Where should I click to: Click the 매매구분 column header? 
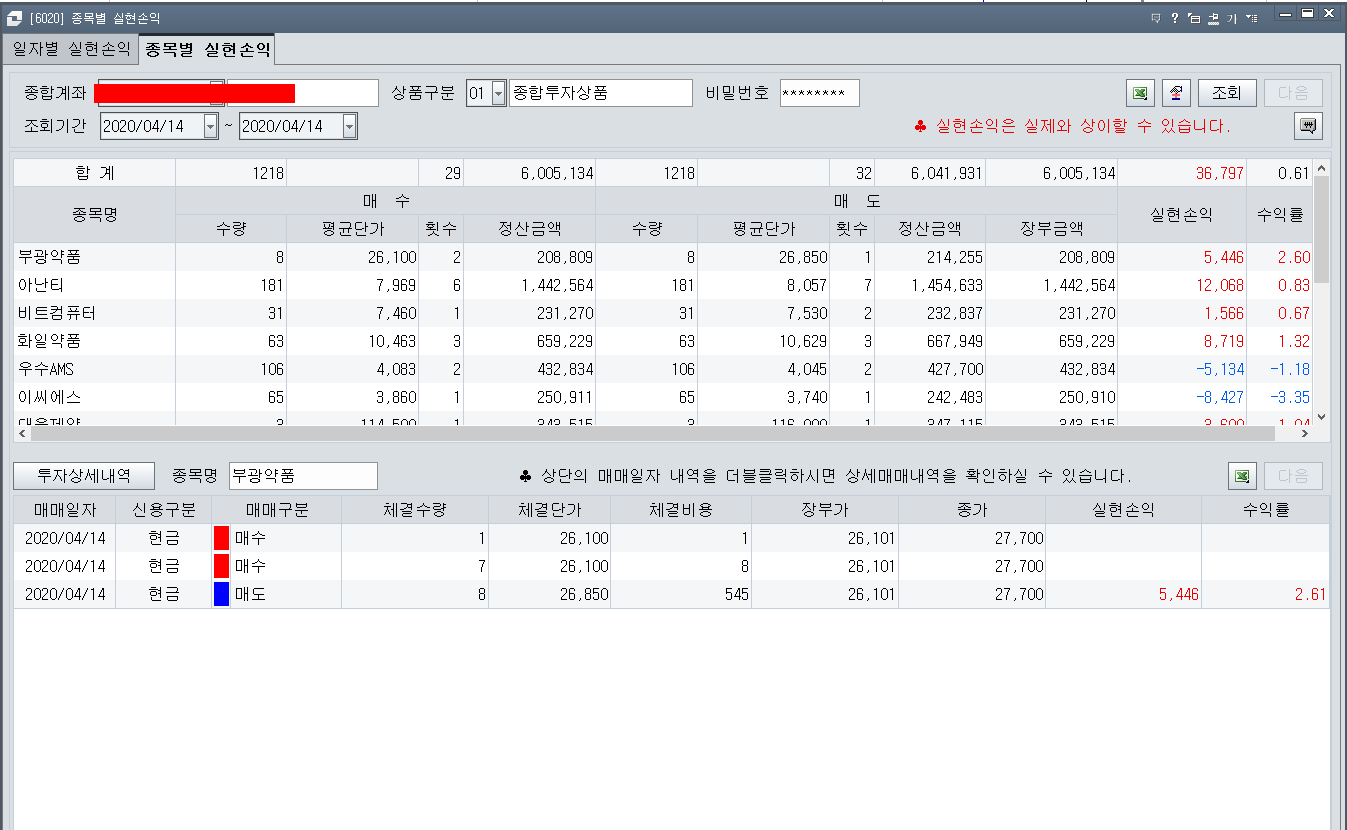[x=277, y=510]
